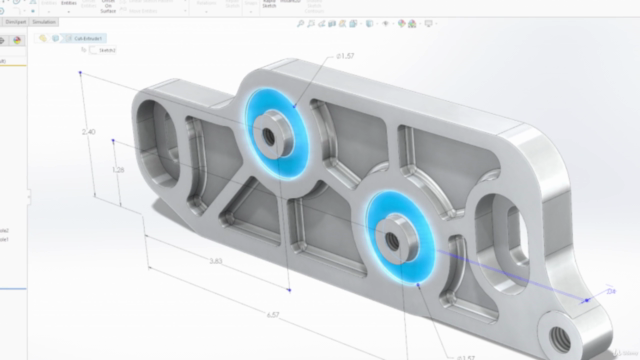Click the Move Entities command
Screen dimensions: 640x360
[x=142, y=11]
